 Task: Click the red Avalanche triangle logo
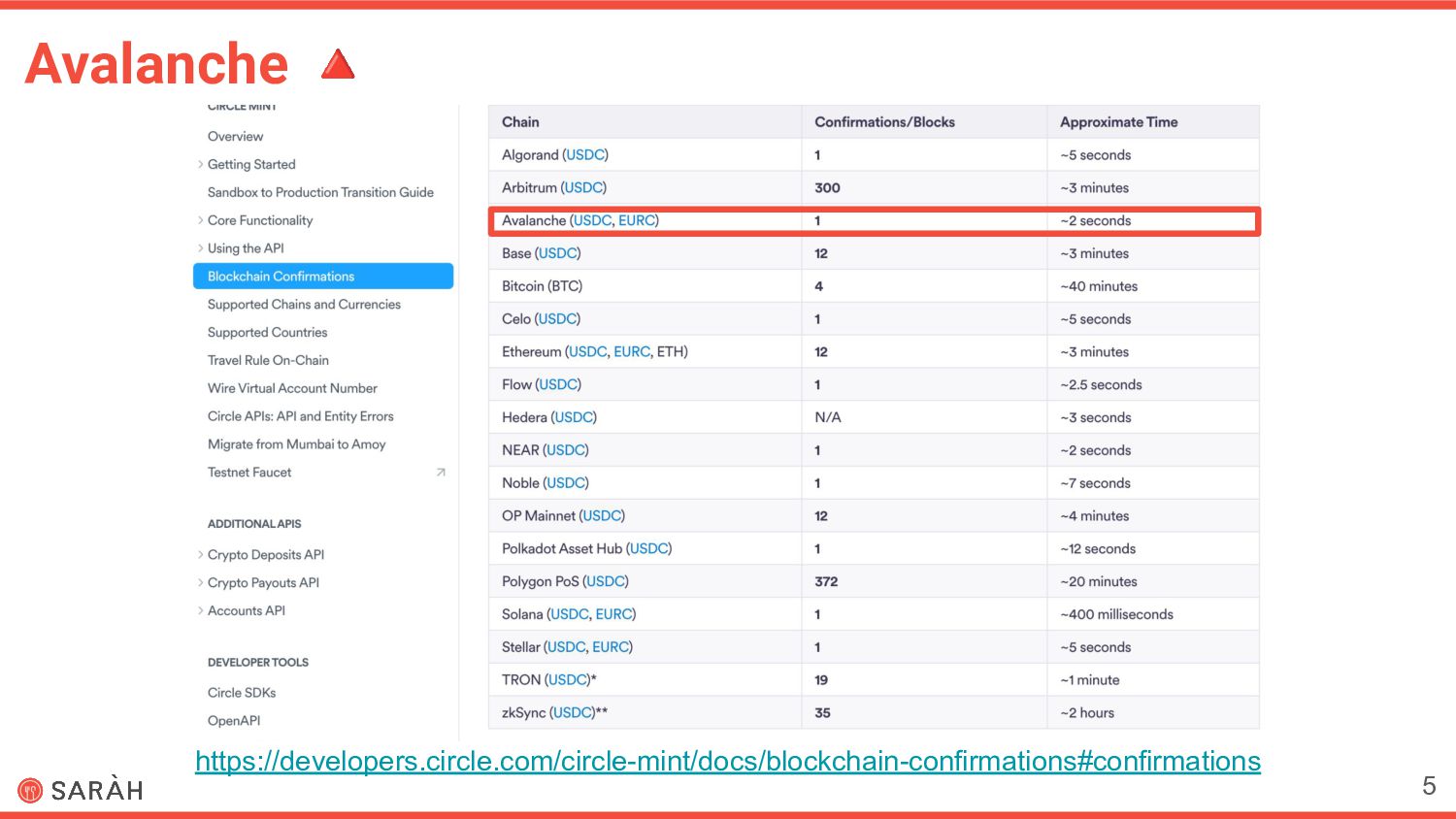tap(338, 64)
